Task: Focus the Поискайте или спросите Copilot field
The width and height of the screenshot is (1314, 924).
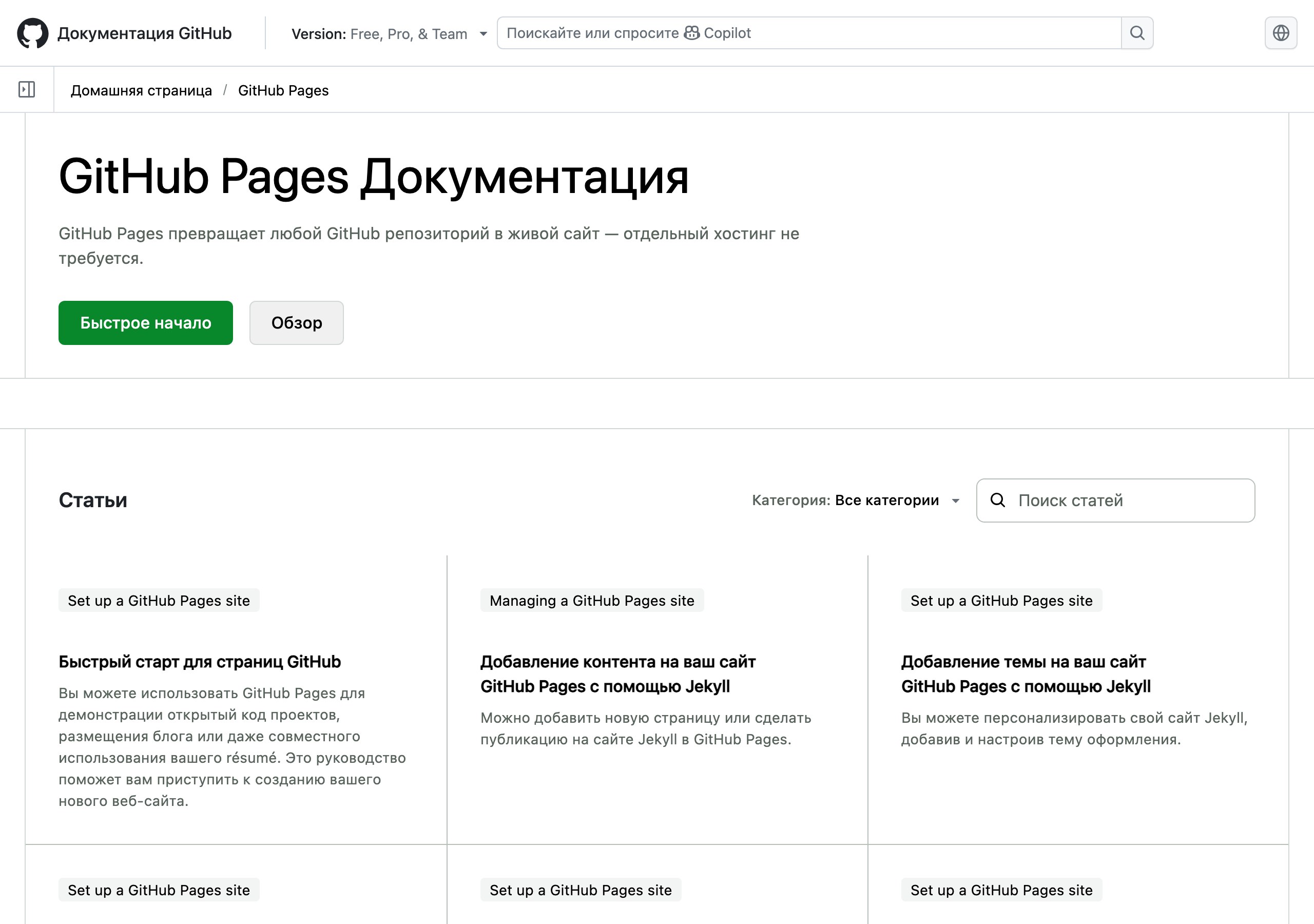Action: 809,33
